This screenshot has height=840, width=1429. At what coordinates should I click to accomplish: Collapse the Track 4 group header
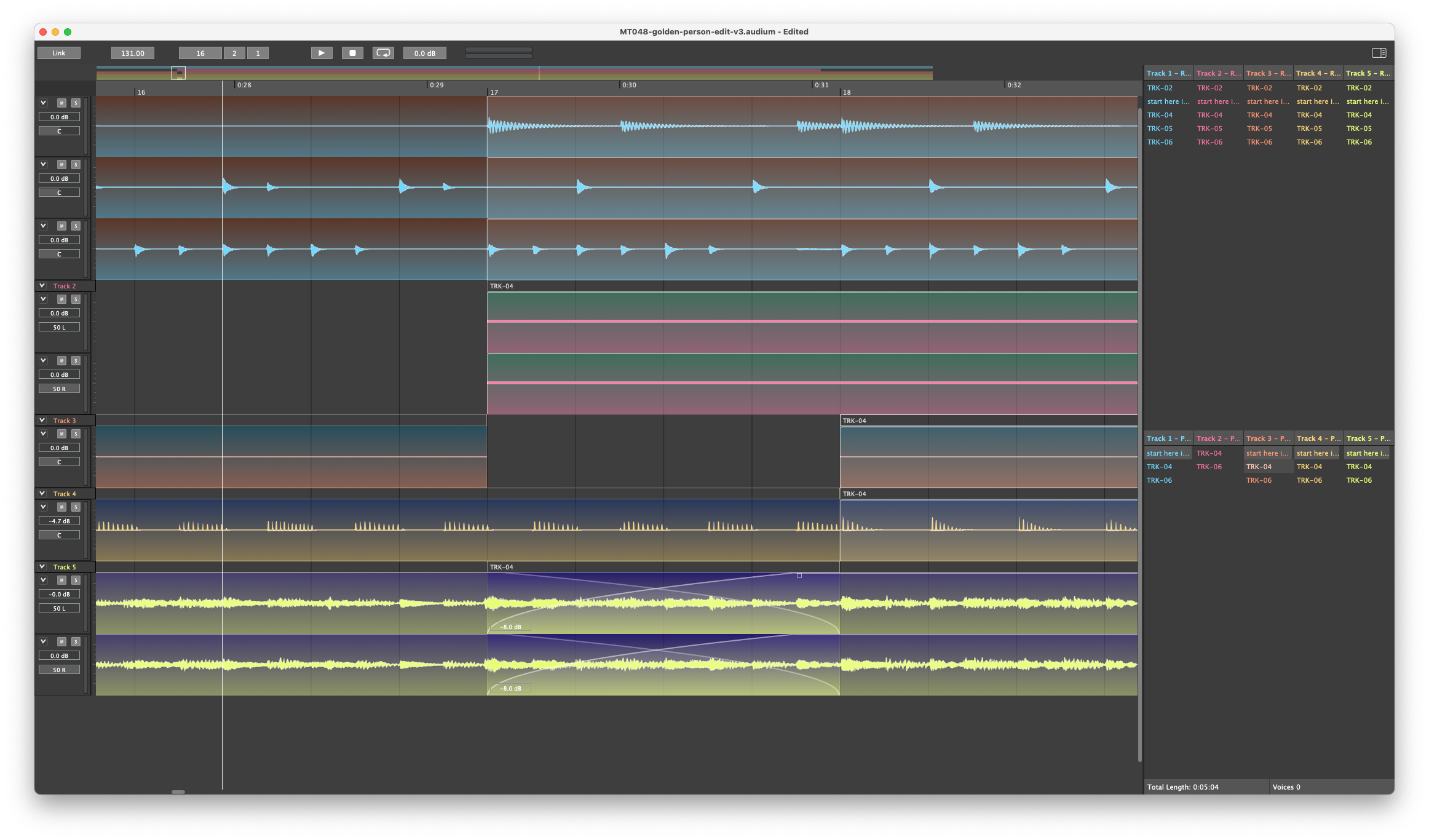(42, 494)
